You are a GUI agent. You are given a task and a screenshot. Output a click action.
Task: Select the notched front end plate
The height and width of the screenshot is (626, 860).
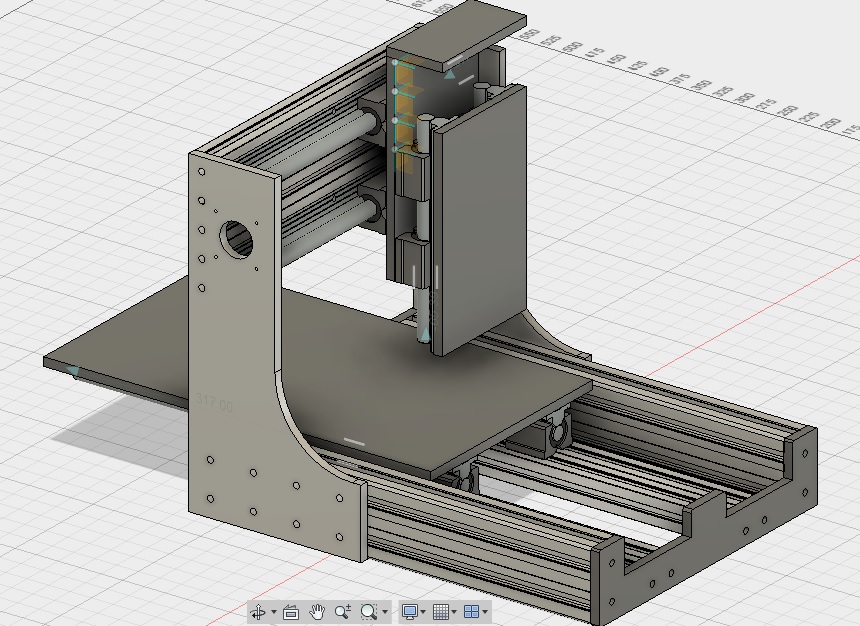tap(708, 527)
